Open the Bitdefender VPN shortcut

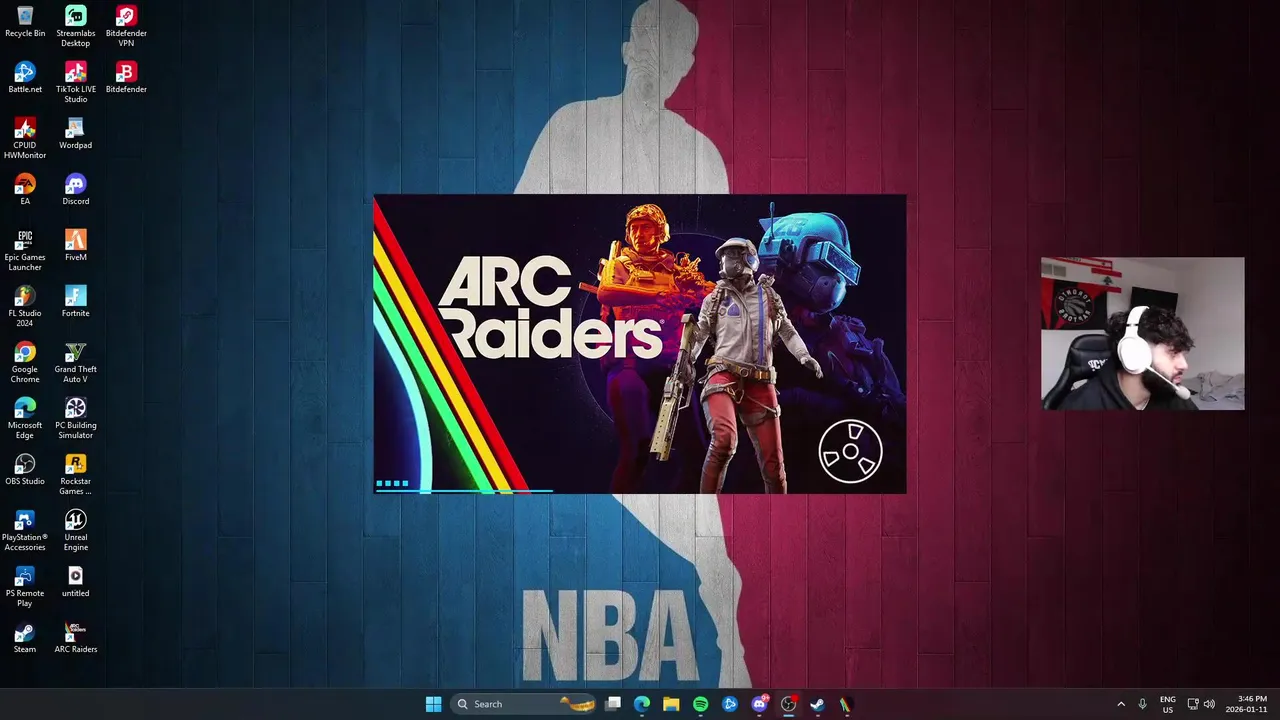[x=126, y=26]
